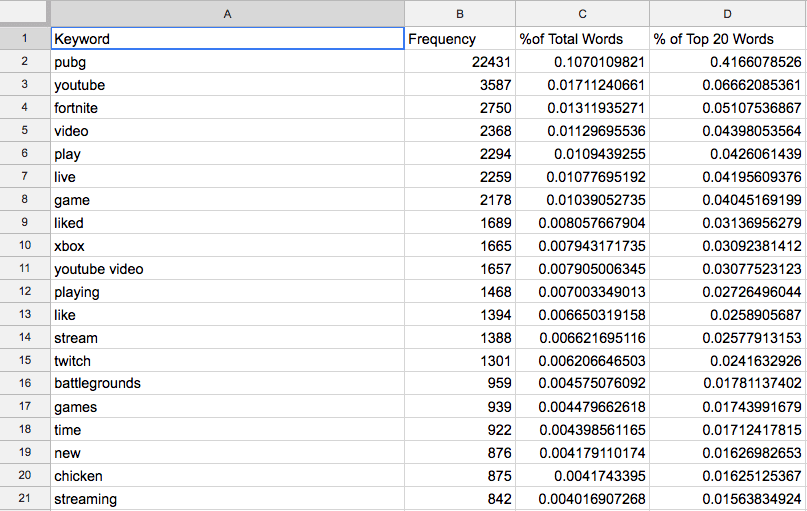Click frequency value 959
This screenshot has width=807, height=511.
pos(460,383)
